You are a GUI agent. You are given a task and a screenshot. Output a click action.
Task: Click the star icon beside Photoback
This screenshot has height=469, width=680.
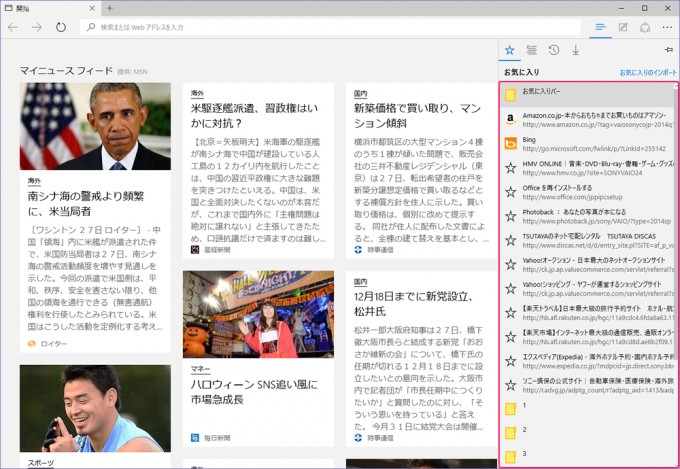[511, 216]
